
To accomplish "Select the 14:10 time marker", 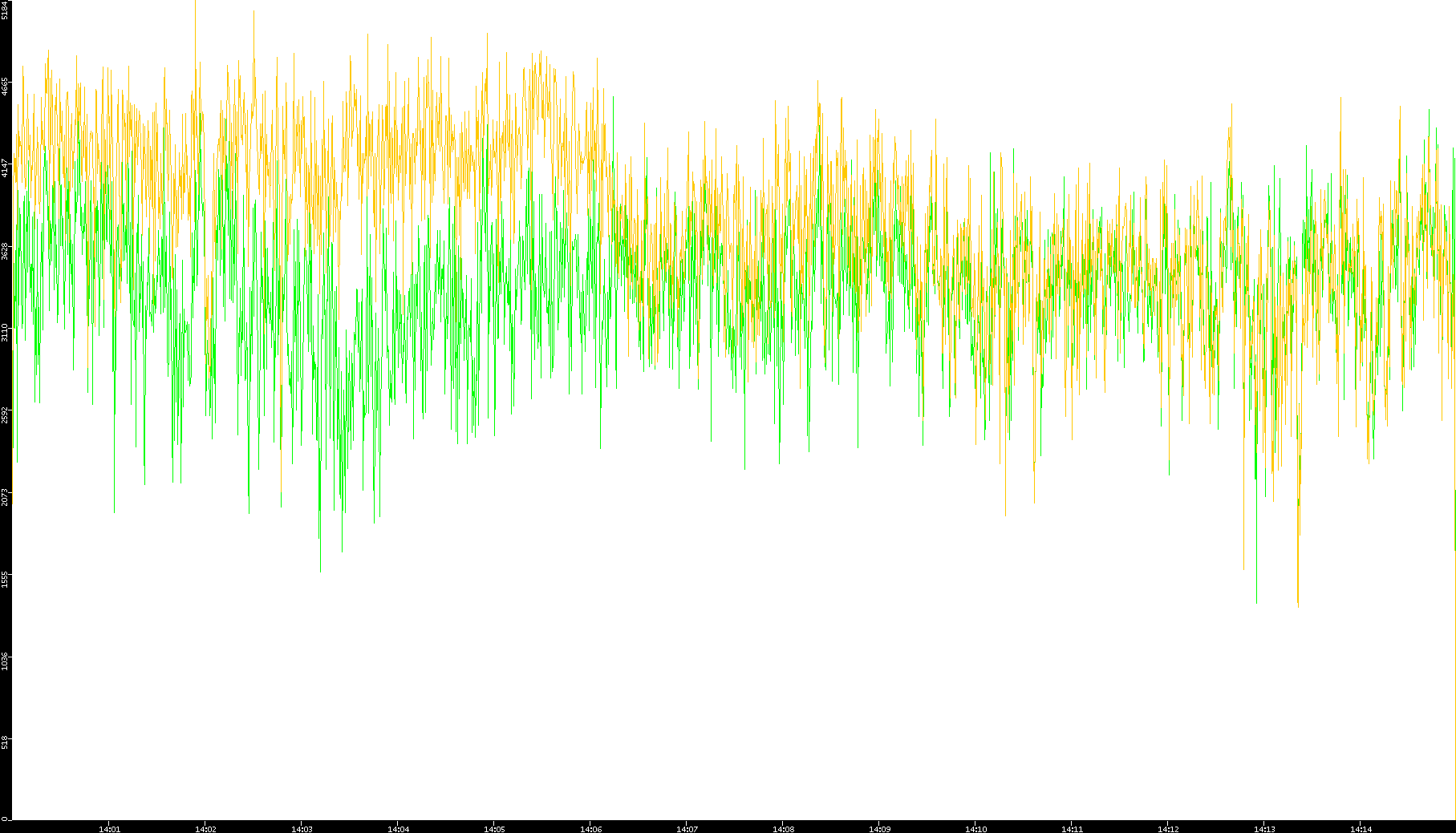I will [975, 829].
